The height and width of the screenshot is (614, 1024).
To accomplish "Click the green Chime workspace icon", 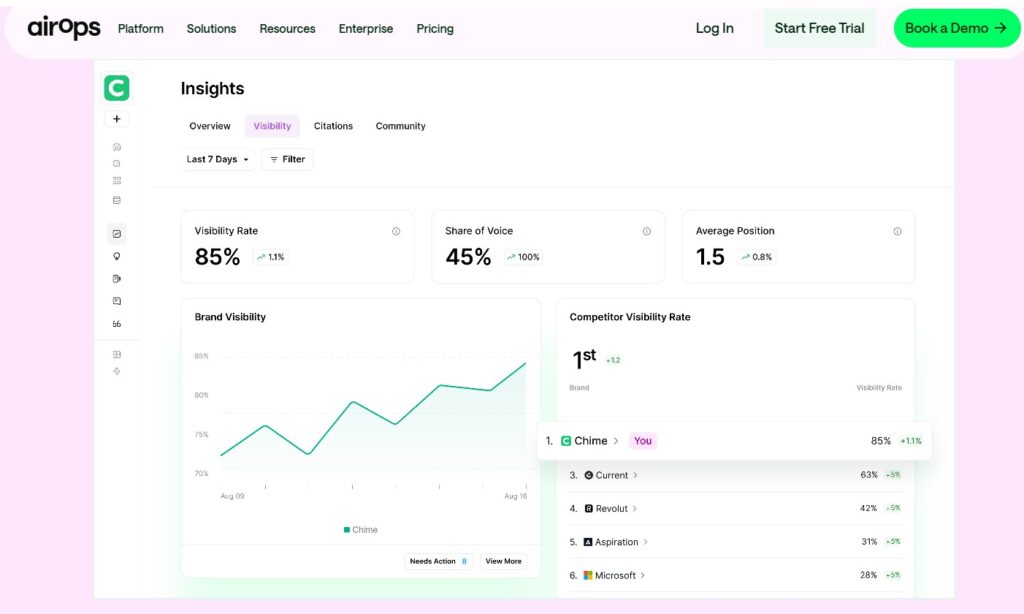I will [x=117, y=88].
